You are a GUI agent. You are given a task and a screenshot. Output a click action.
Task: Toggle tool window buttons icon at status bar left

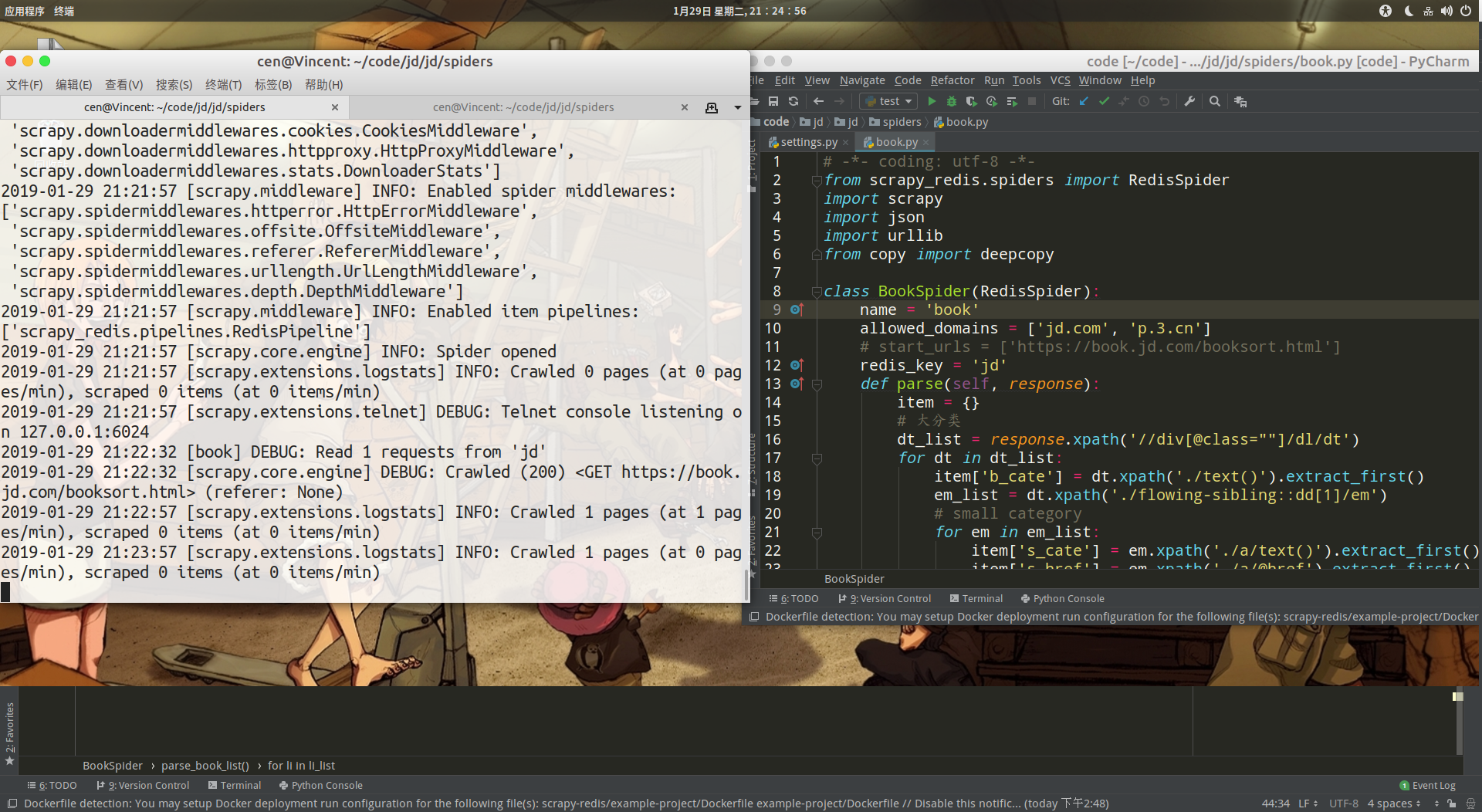[x=11, y=804]
